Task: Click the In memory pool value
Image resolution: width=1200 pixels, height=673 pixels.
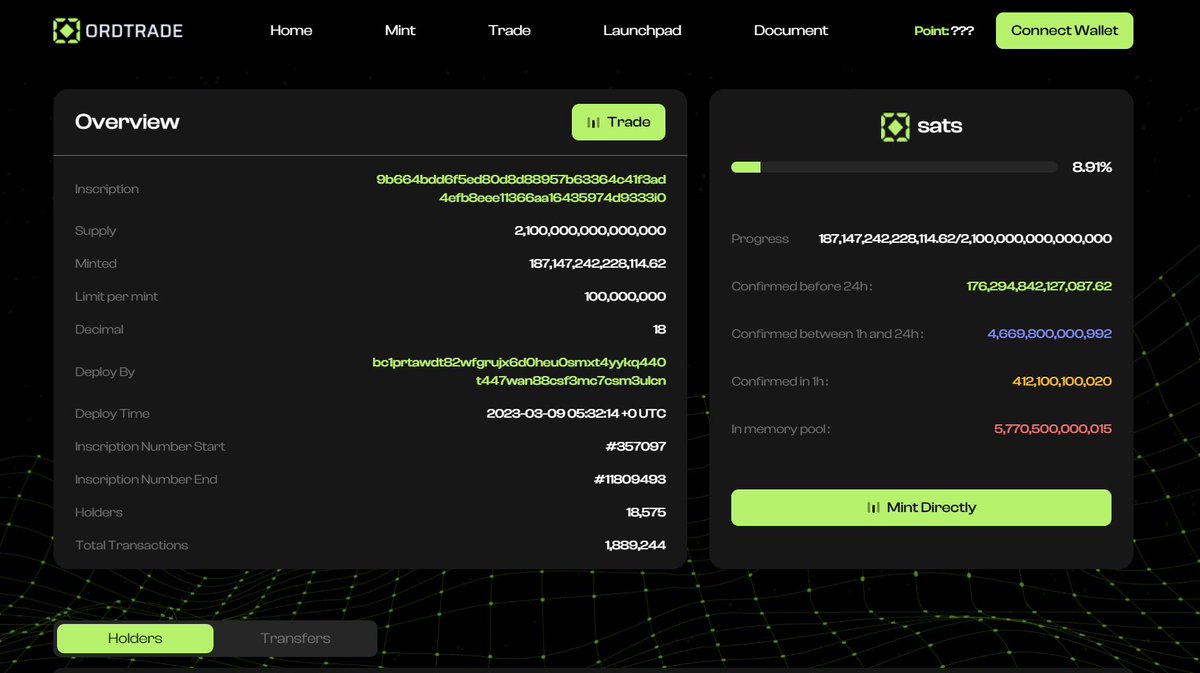Action: click(x=1053, y=429)
